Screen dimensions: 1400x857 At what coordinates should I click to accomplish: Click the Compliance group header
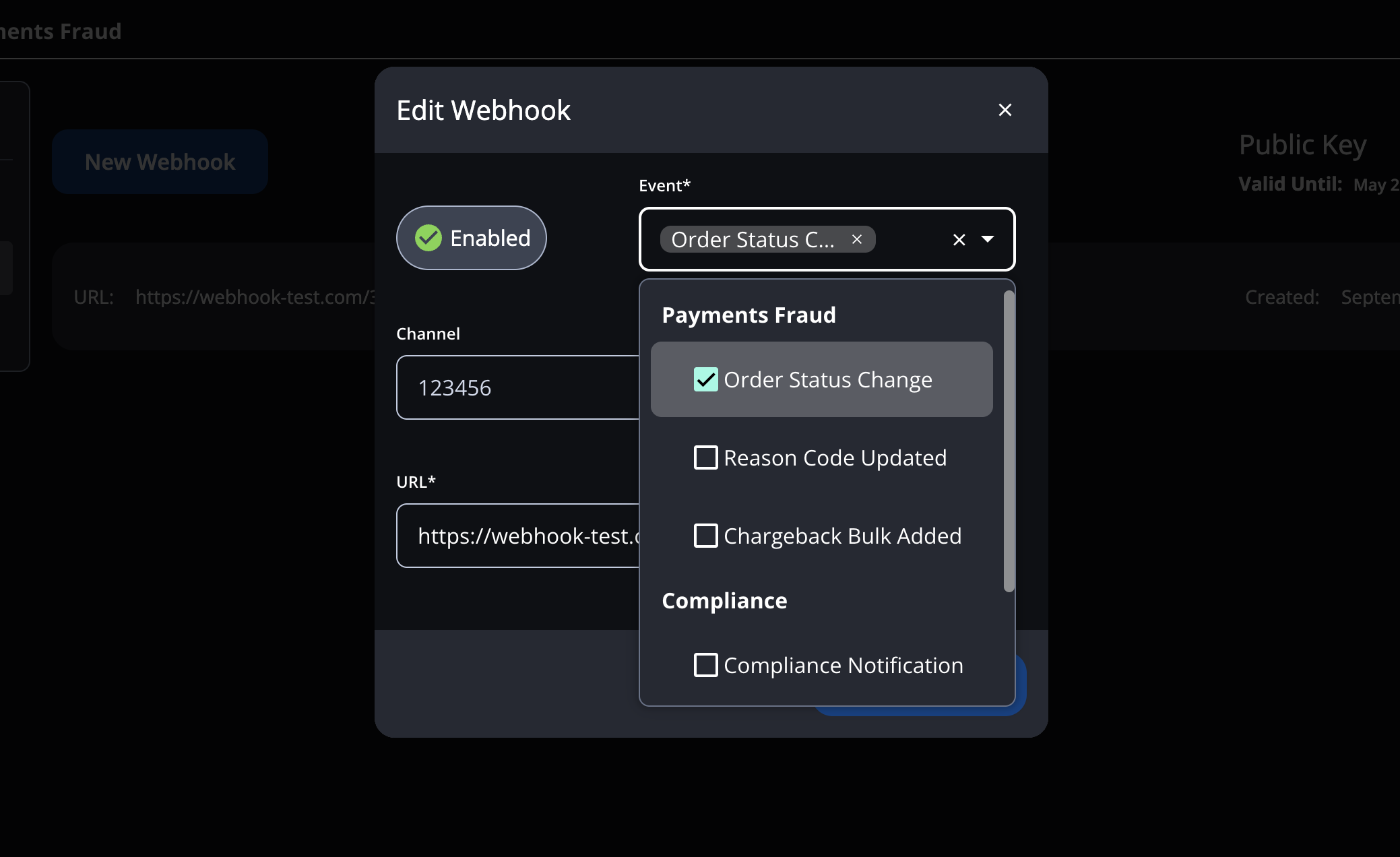tap(724, 600)
